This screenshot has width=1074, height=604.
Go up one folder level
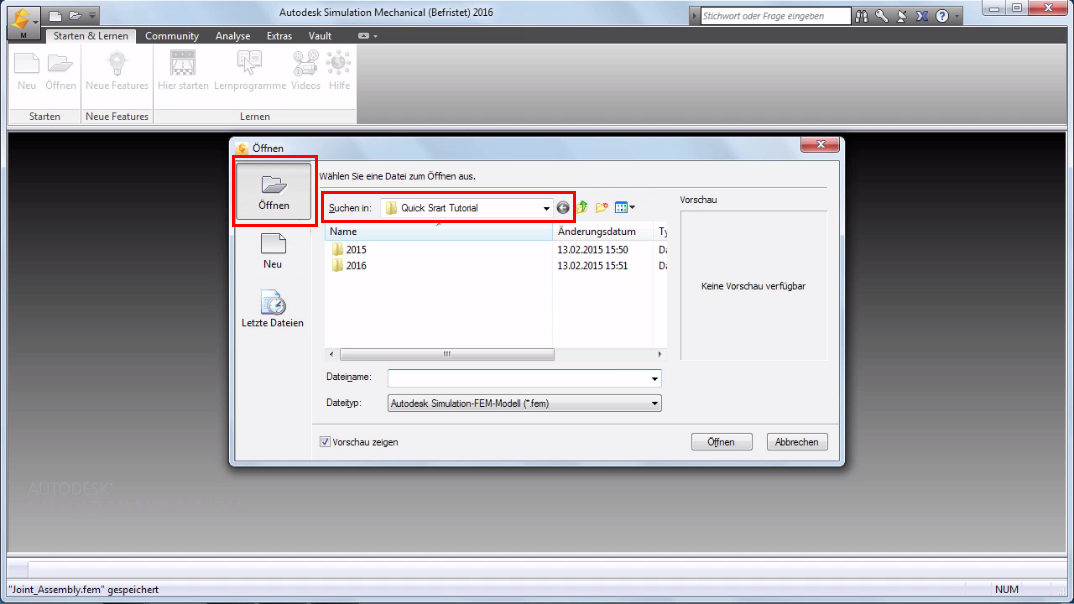pos(582,207)
